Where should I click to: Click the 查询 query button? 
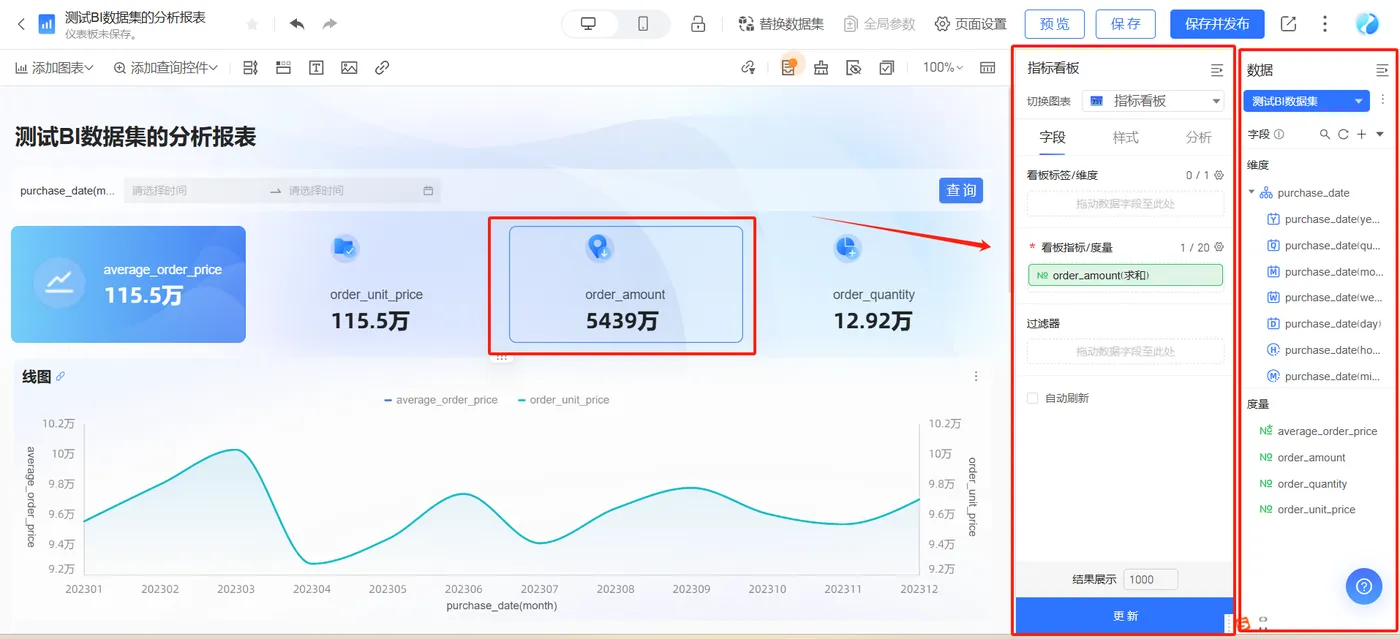pyautogui.click(x=961, y=190)
